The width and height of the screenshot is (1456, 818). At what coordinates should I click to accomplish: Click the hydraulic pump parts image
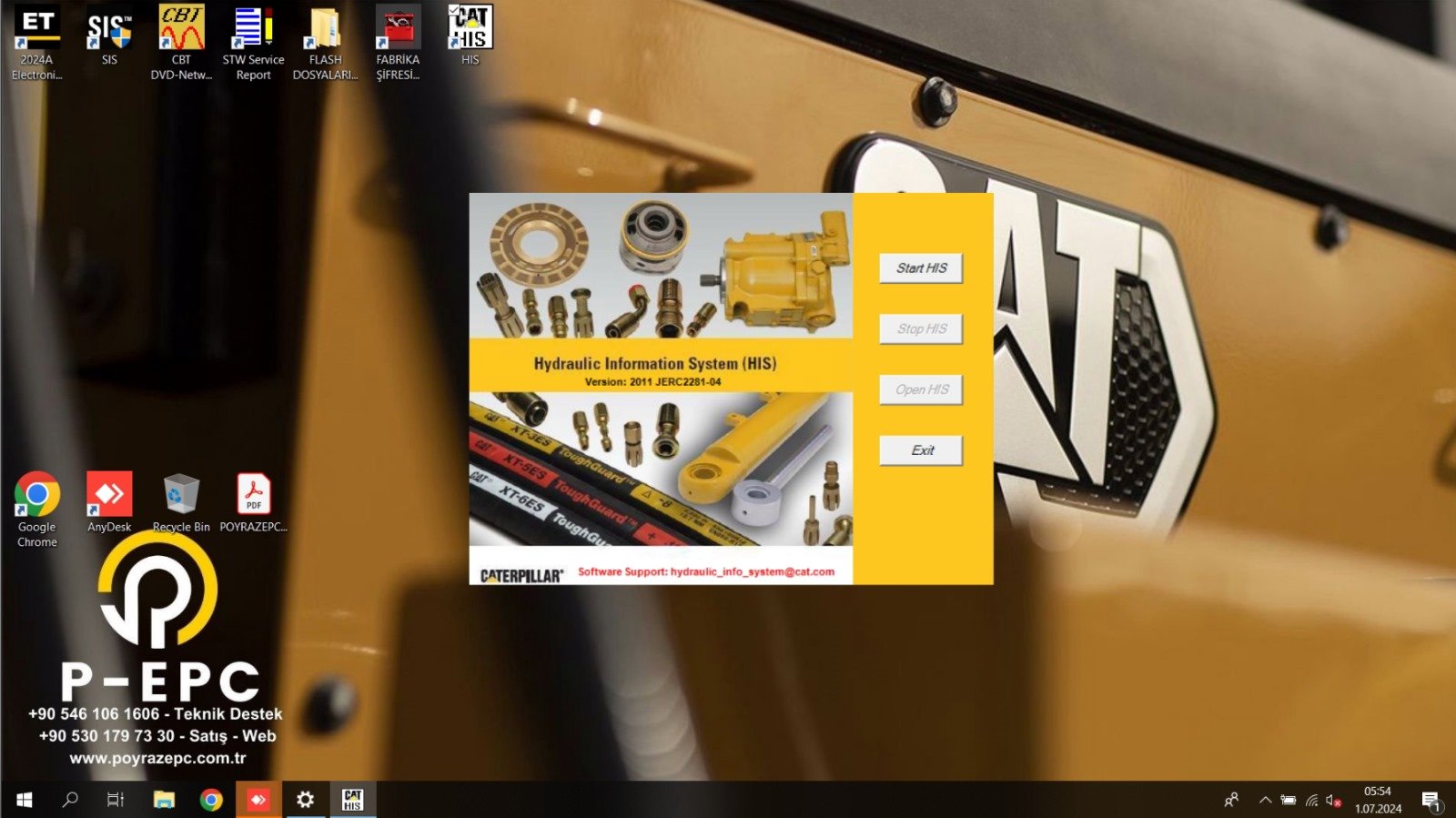click(661, 265)
